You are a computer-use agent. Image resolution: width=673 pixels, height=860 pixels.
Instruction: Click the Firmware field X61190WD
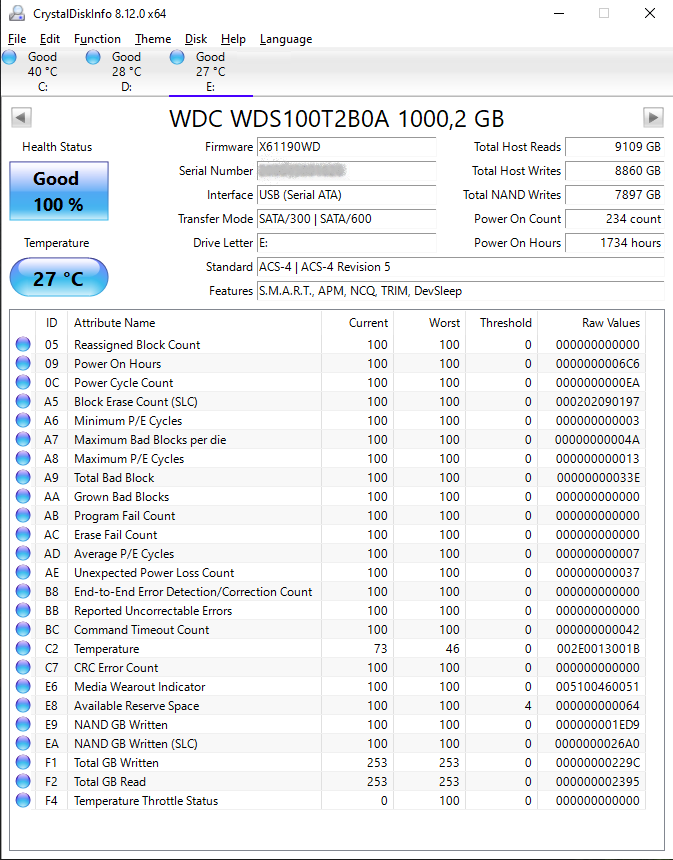pos(347,147)
